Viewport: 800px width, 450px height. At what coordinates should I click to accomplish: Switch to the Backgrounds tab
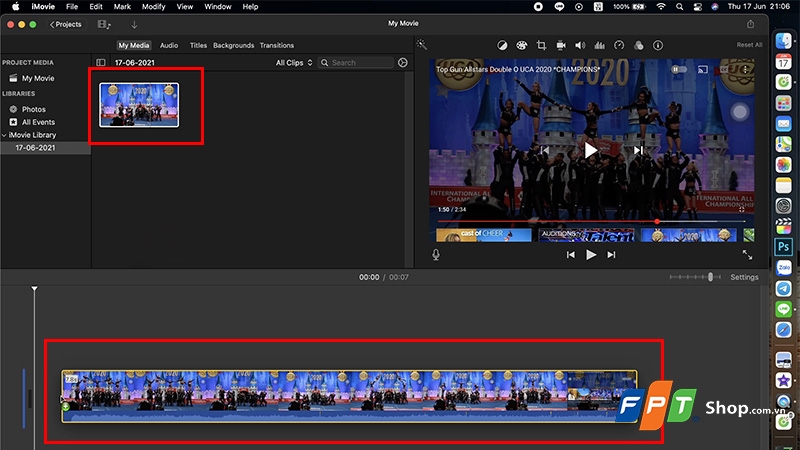point(233,45)
